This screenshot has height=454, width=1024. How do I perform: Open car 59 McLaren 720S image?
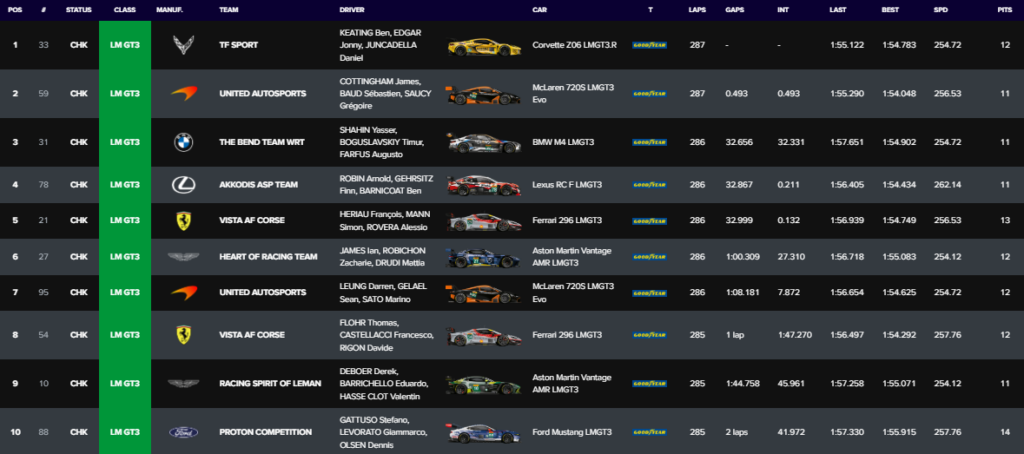click(x=483, y=95)
